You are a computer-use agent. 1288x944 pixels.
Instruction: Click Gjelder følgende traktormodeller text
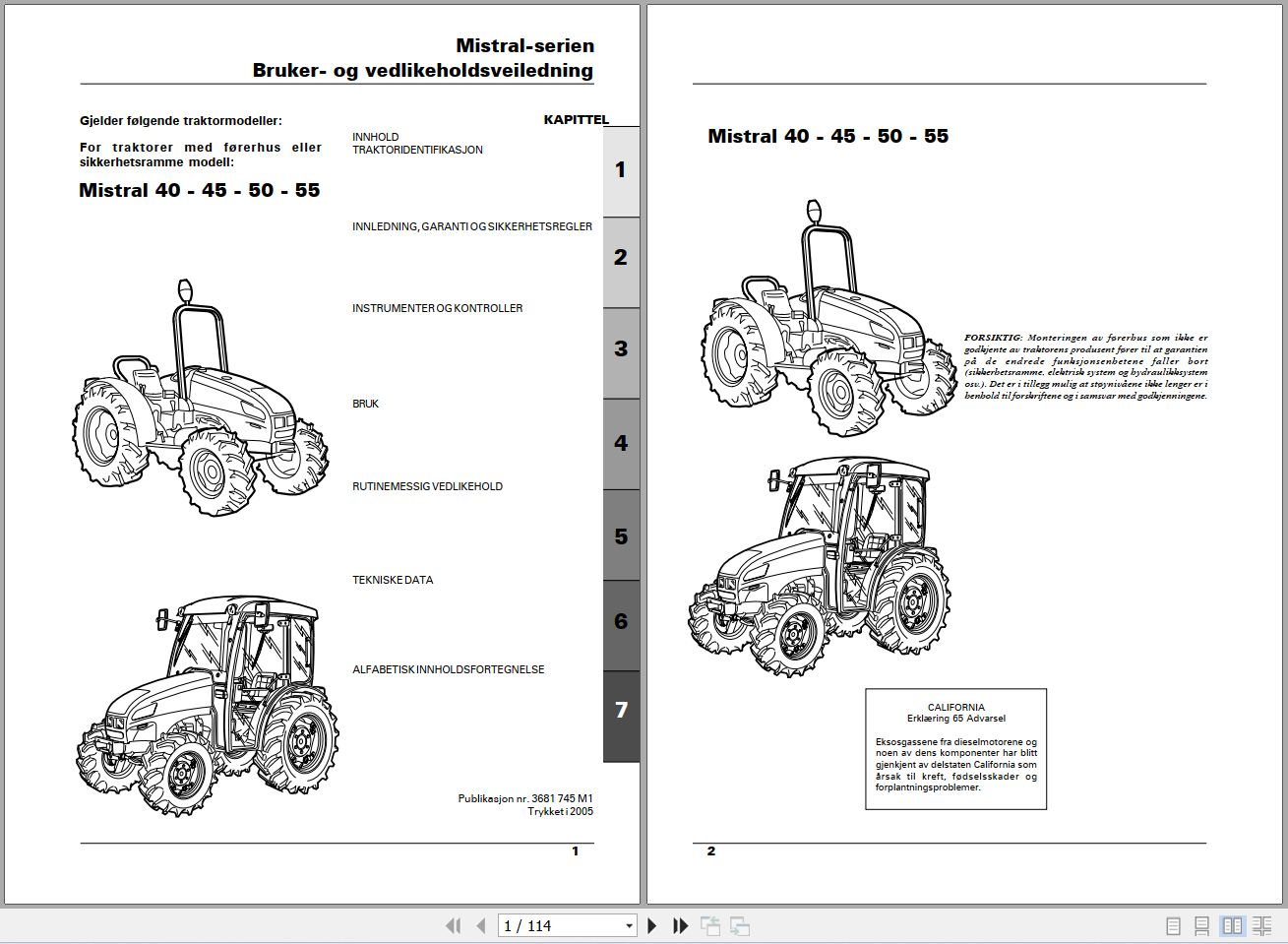[x=181, y=121]
